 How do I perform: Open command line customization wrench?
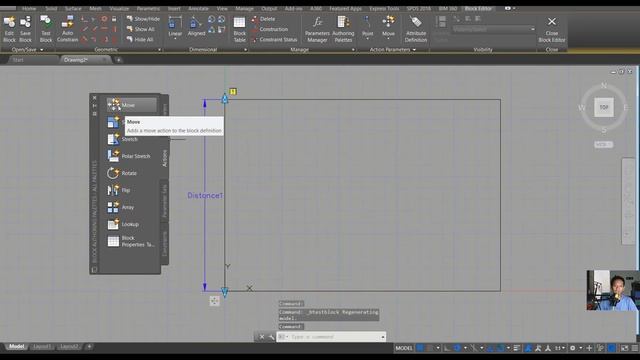(271, 337)
